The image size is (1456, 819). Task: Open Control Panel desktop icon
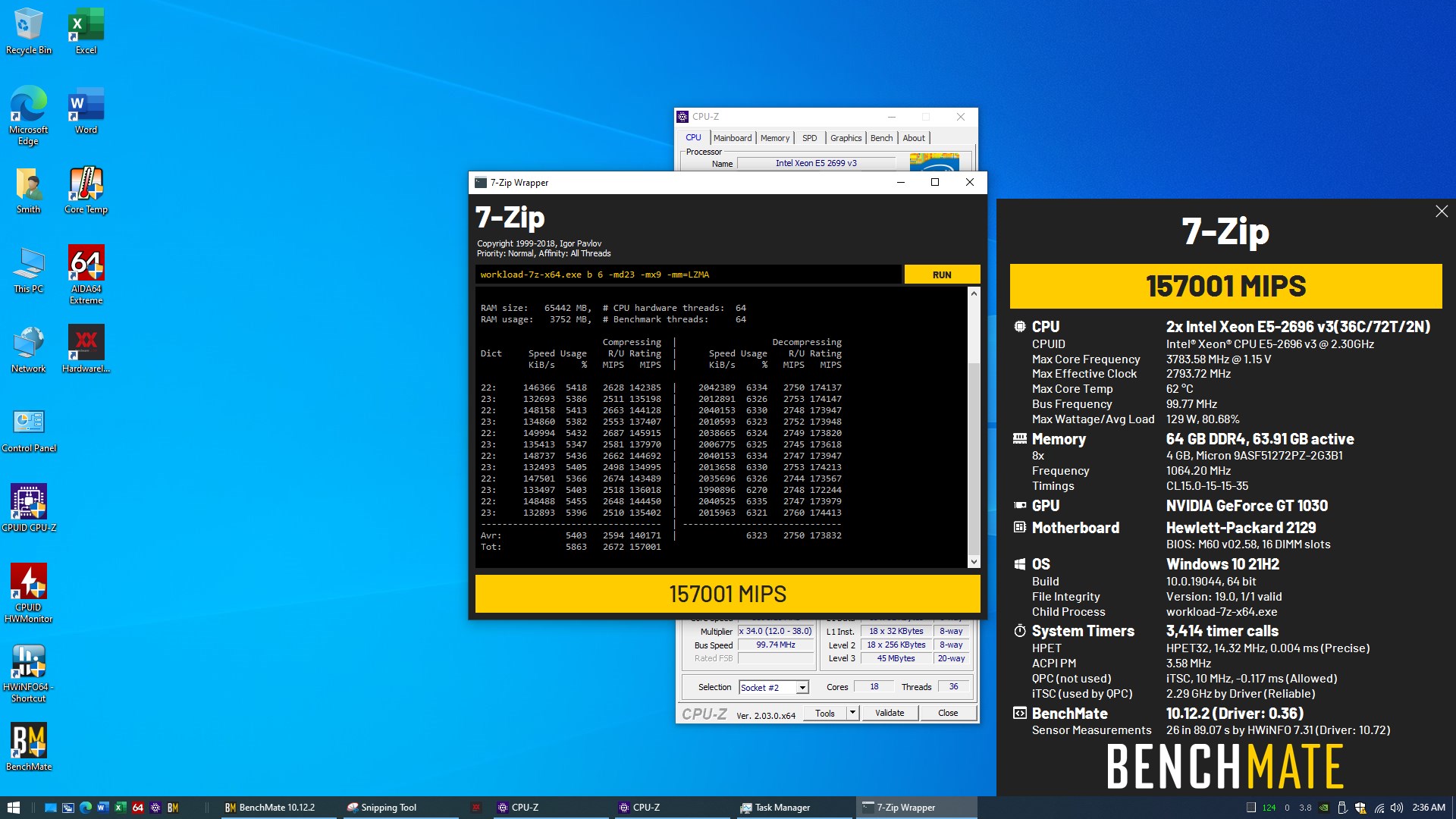(x=29, y=429)
